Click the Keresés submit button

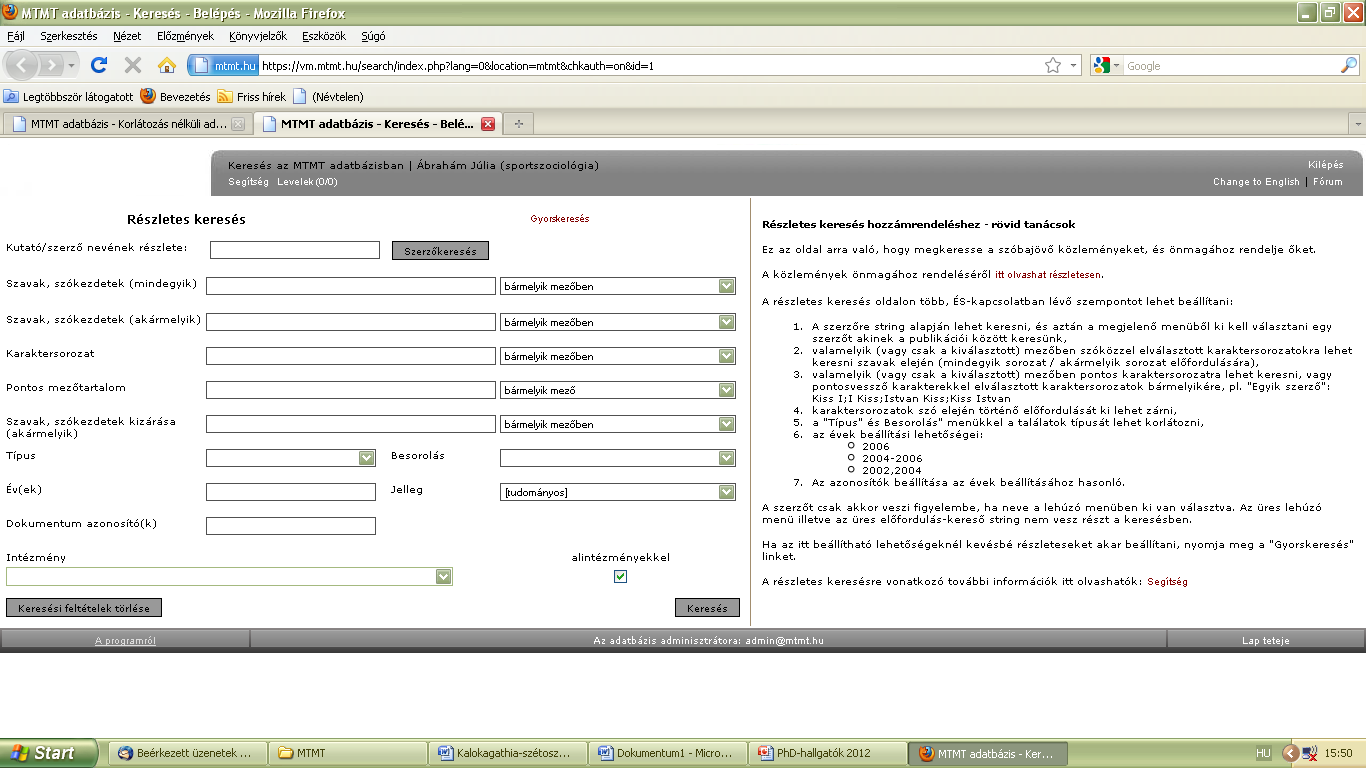click(x=708, y=608)
